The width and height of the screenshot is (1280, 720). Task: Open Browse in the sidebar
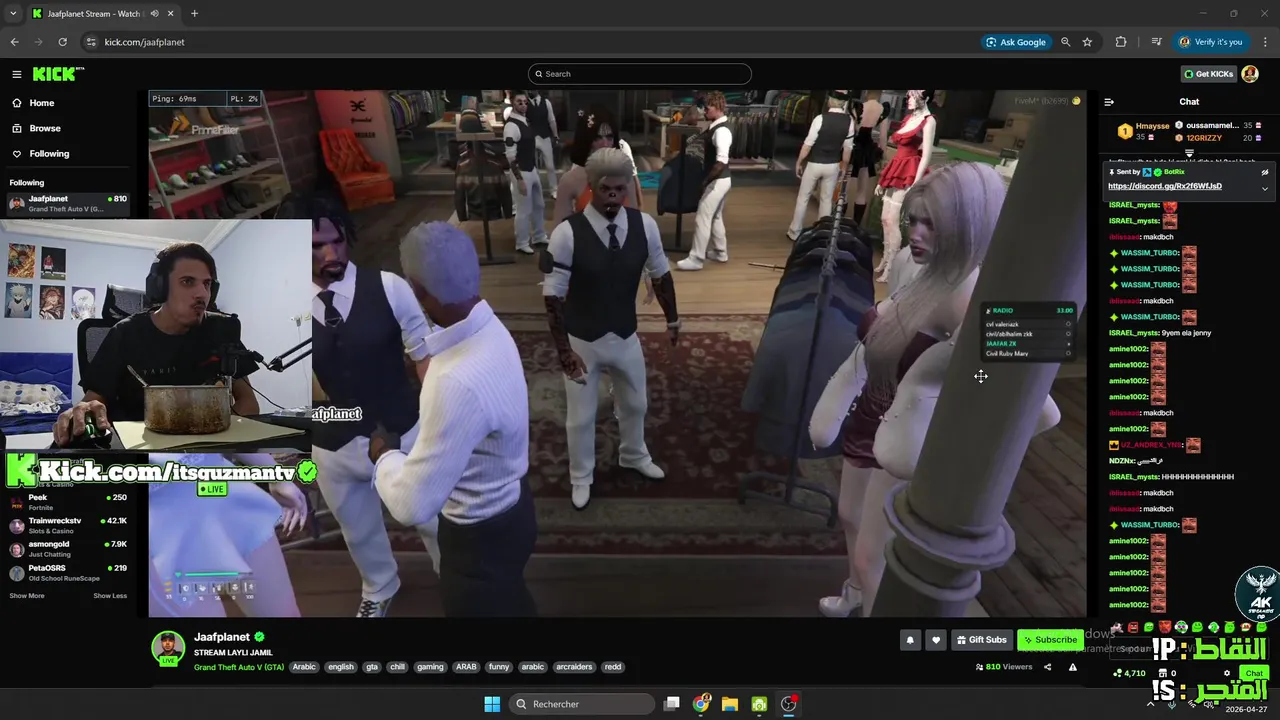pos(36,128)
